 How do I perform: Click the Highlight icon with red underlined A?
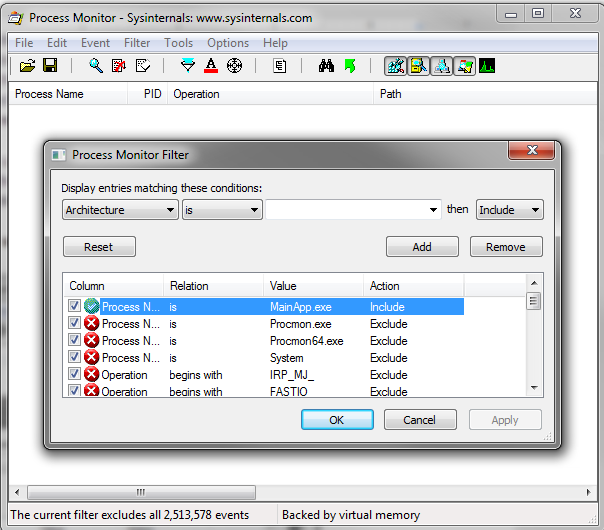(211, 66)
